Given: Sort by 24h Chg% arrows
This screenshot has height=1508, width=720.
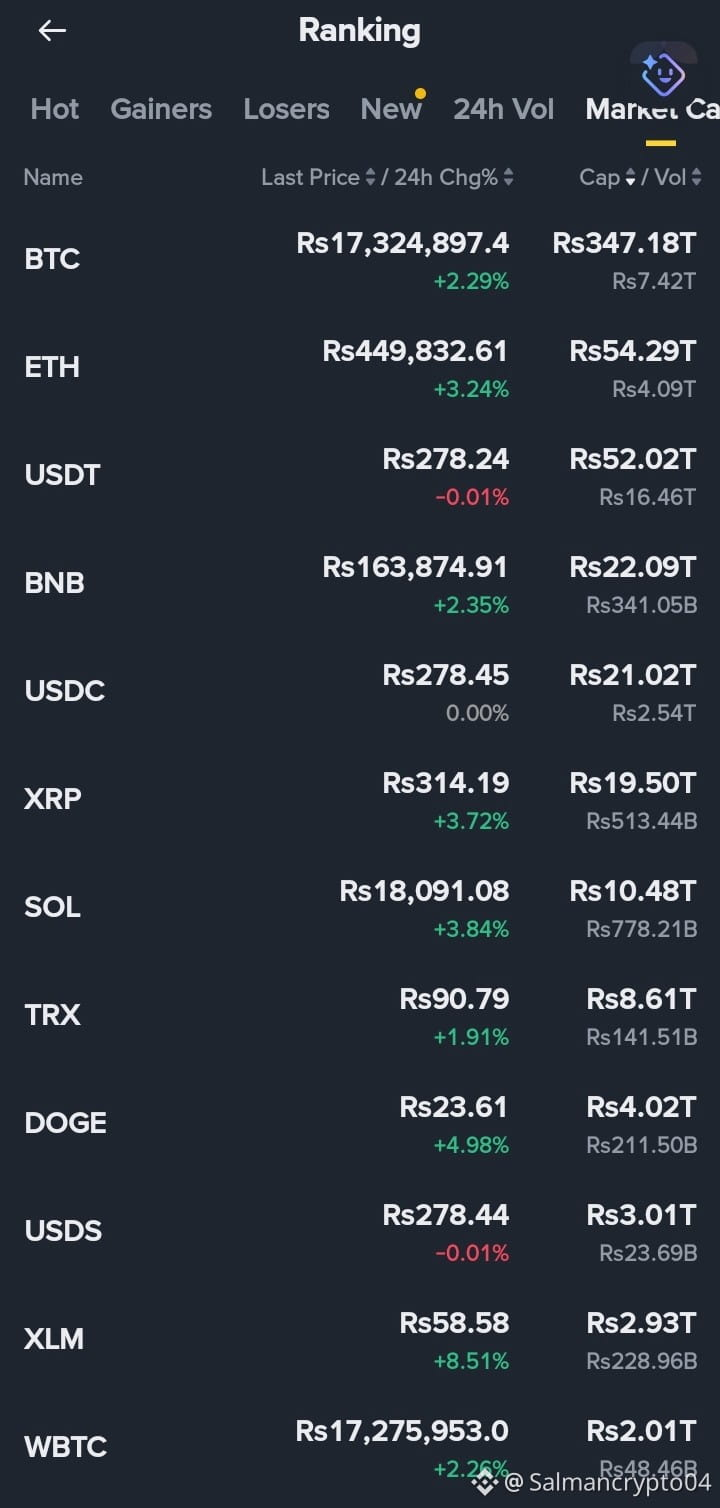Looking at the screenshot, I should pos(508,178).
